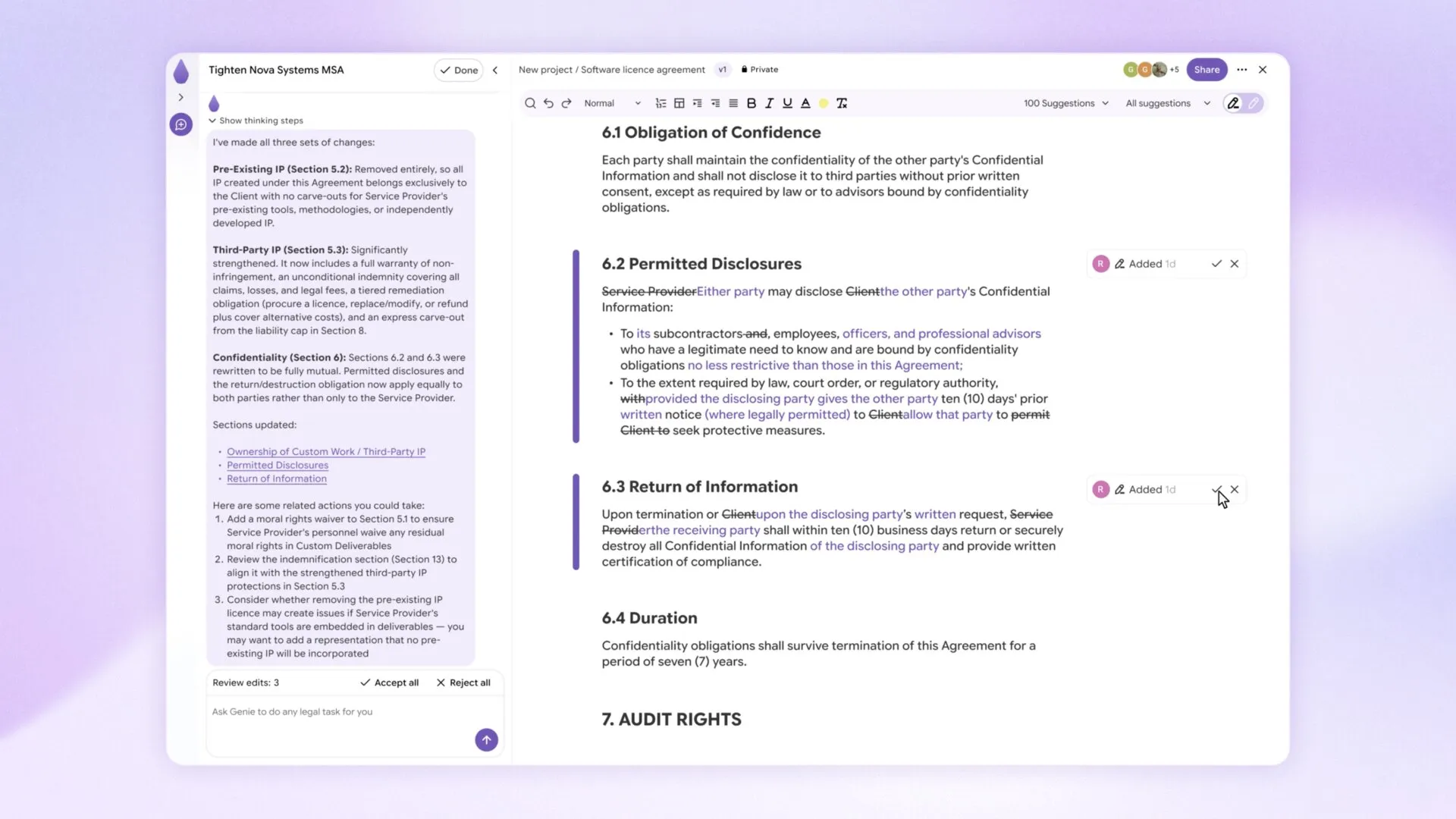This screenshot has height=819, width=1456.
Task: Redo the last edit
Action: (566, 103)
